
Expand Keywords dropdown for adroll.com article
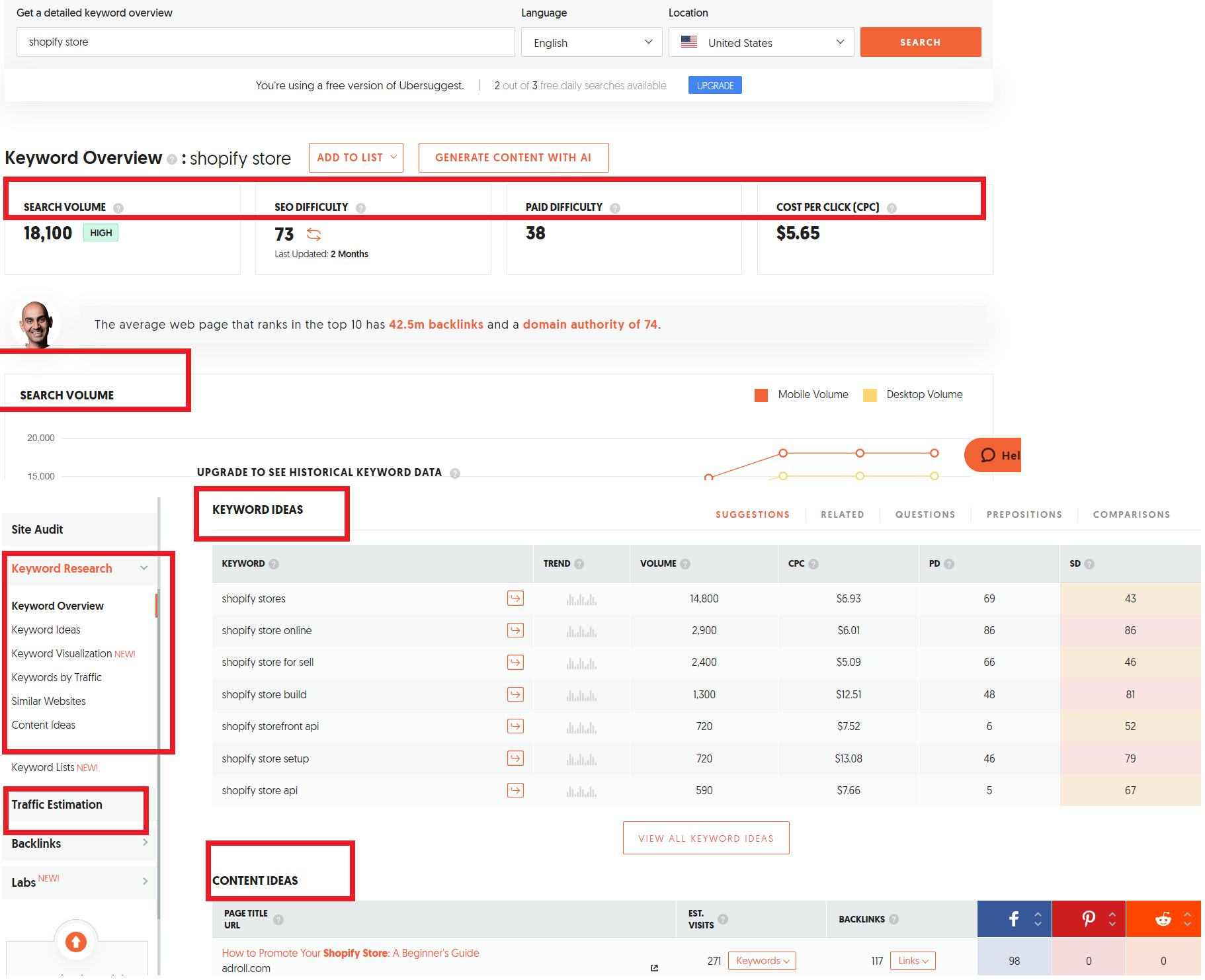point(762,961)
